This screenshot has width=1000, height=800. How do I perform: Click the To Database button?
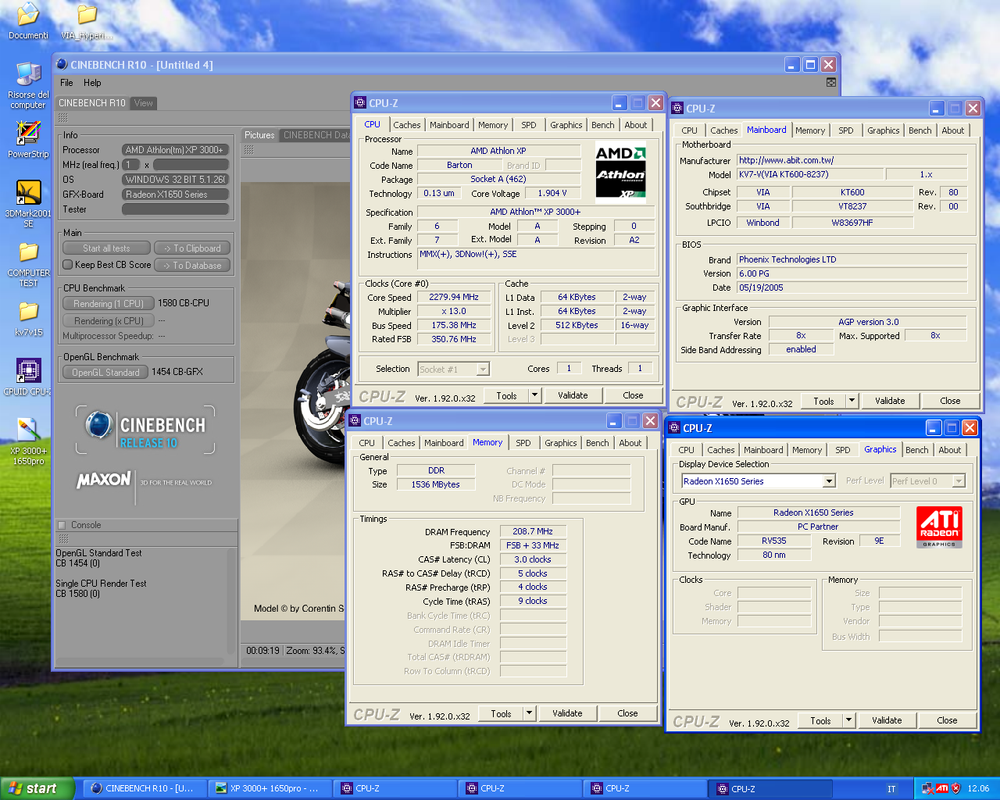[192, 265]
